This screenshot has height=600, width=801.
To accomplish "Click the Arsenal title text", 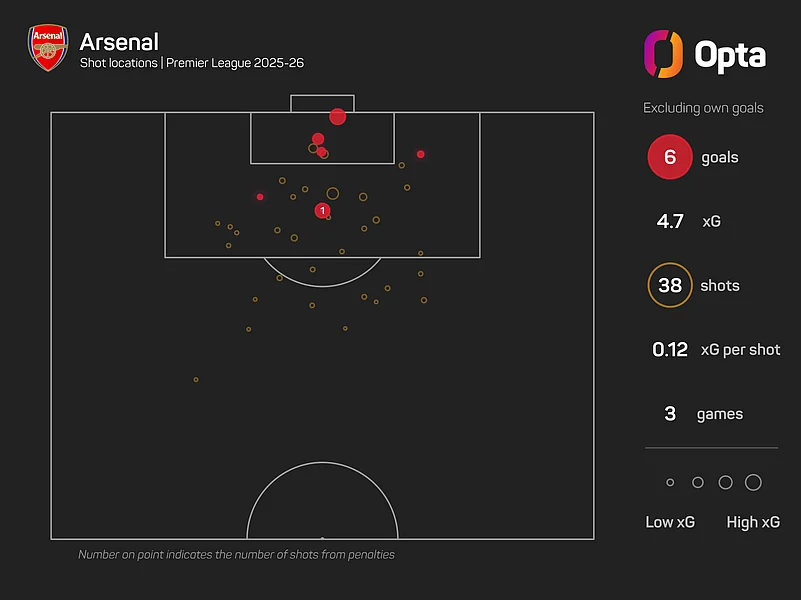I will tap(119, 42).
